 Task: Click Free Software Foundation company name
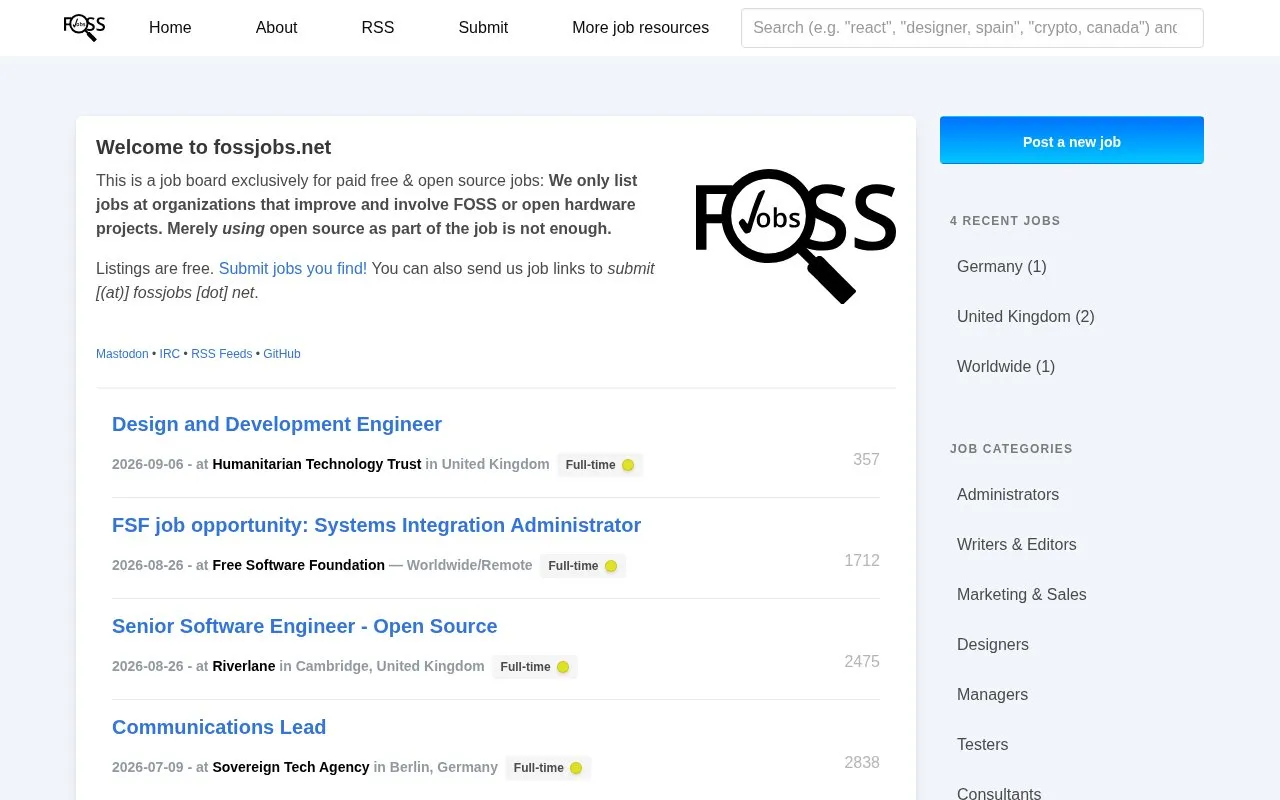click(x=299, y=565)
